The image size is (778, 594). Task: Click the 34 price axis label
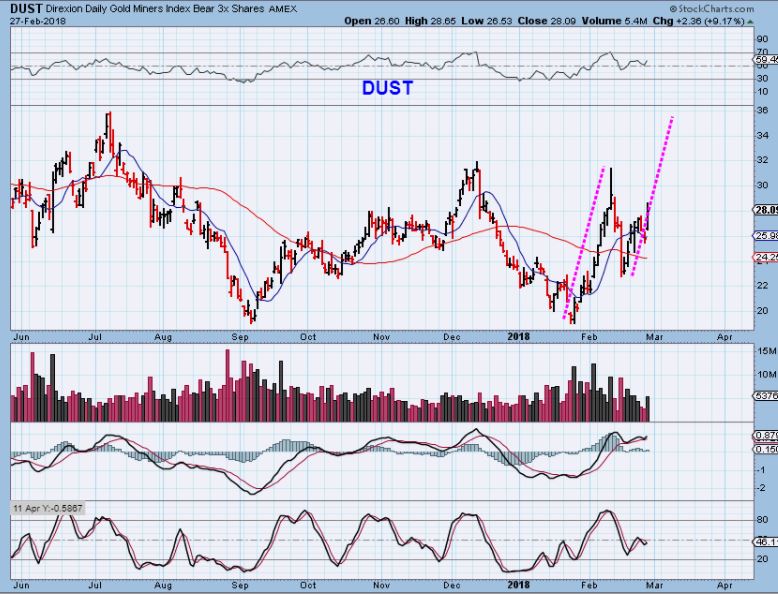pyautogui.click(x=762, y=135)
